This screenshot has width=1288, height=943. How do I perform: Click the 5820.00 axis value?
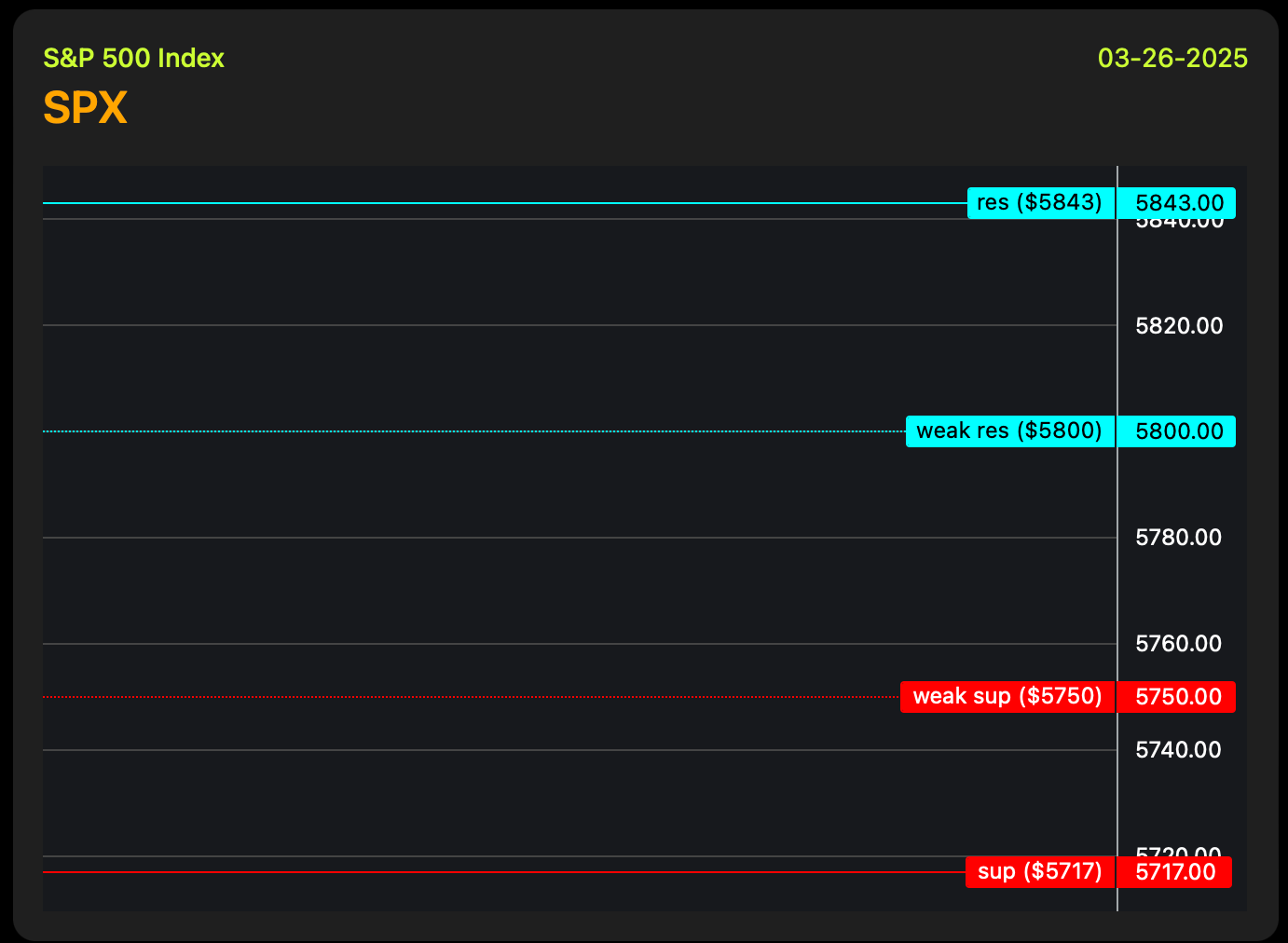tap(1179, 325)
